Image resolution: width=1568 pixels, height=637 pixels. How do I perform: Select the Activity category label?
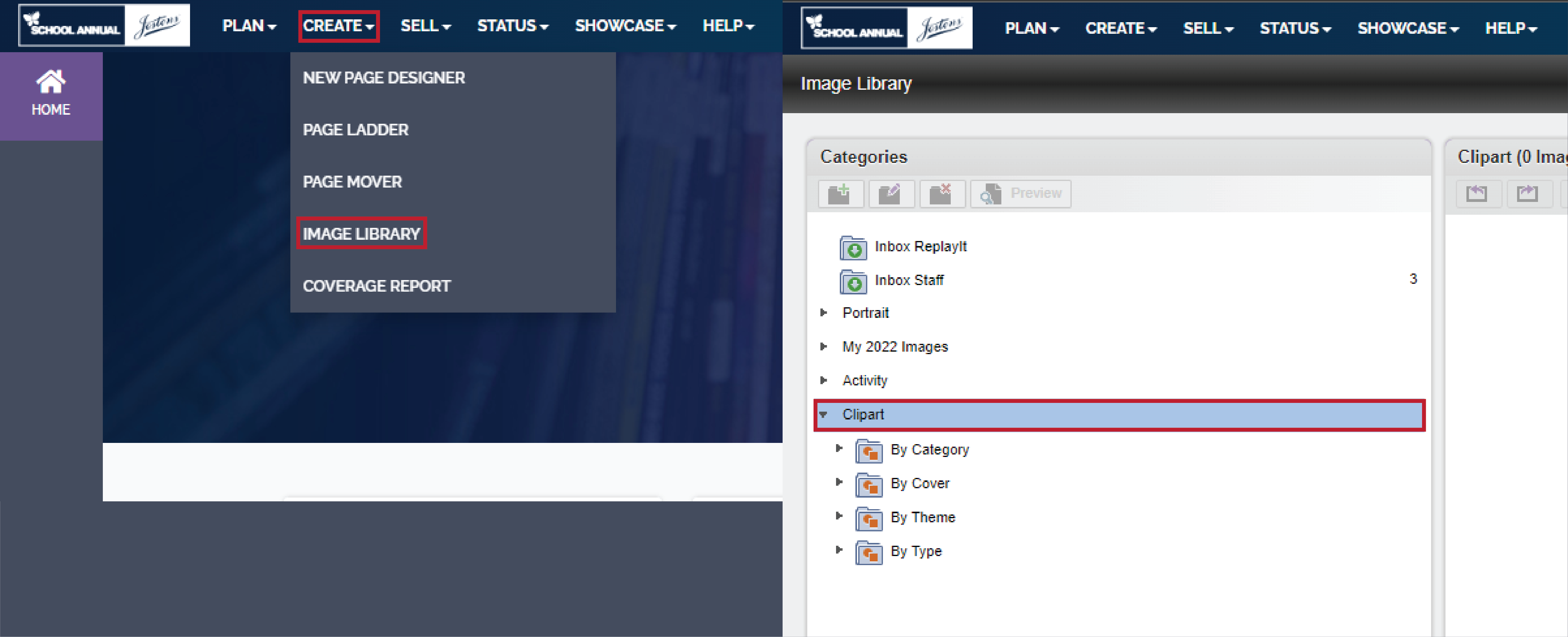[864, 381]
